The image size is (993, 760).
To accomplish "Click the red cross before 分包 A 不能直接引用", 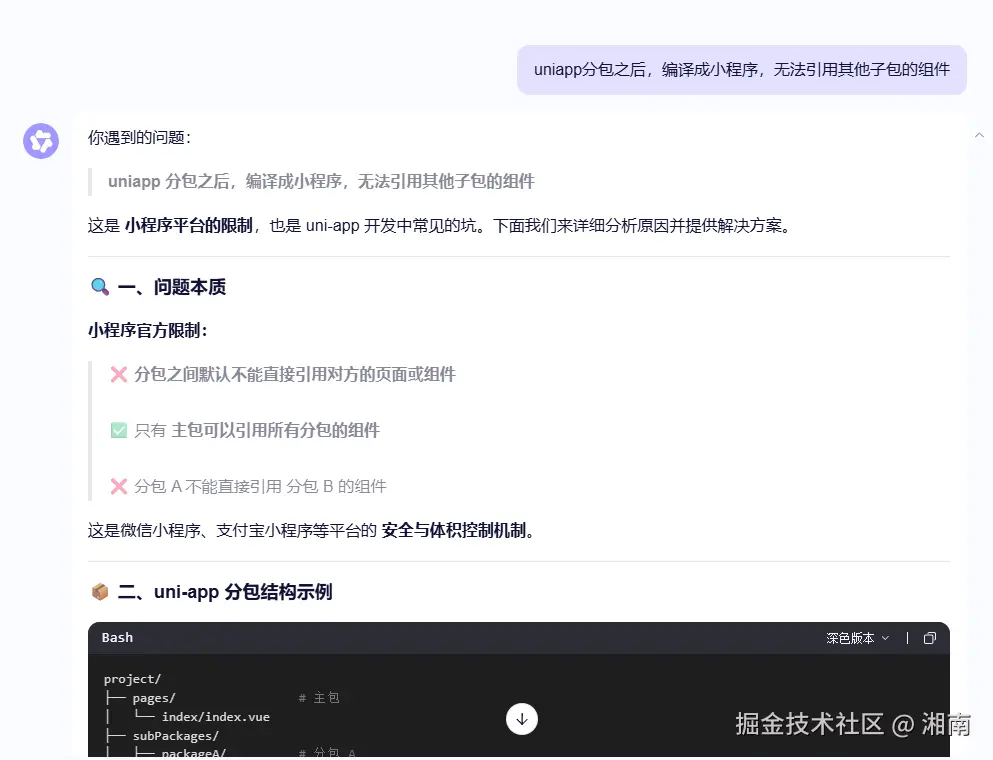I will pyautogui.click(x=119, y=486).
